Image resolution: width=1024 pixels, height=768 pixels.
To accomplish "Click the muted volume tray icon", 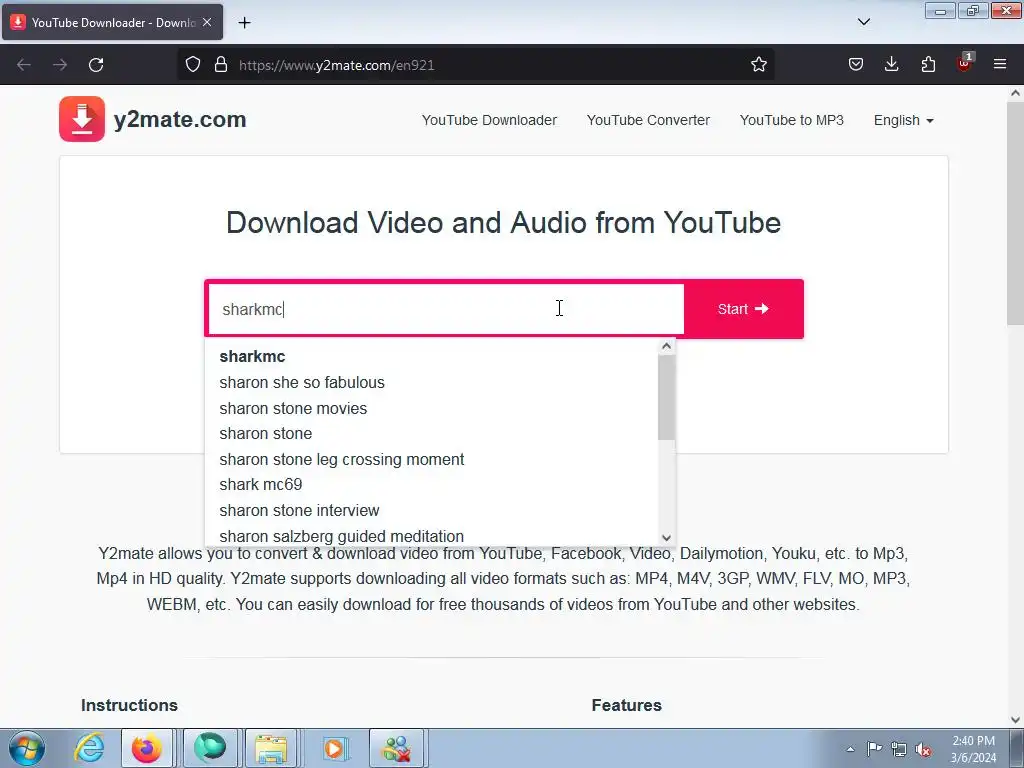I will pyautogui.click(x=923, y=749).
